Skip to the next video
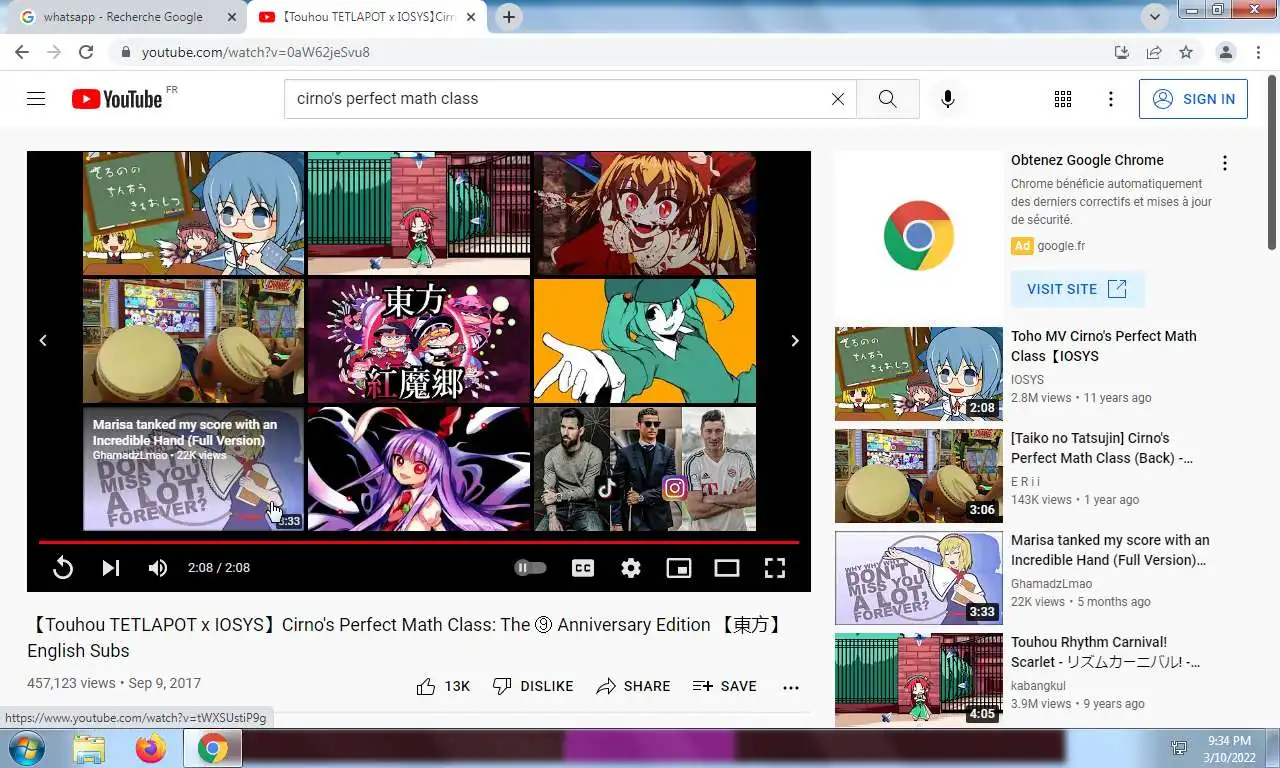Screen dimensions: 1280x768 111,568
